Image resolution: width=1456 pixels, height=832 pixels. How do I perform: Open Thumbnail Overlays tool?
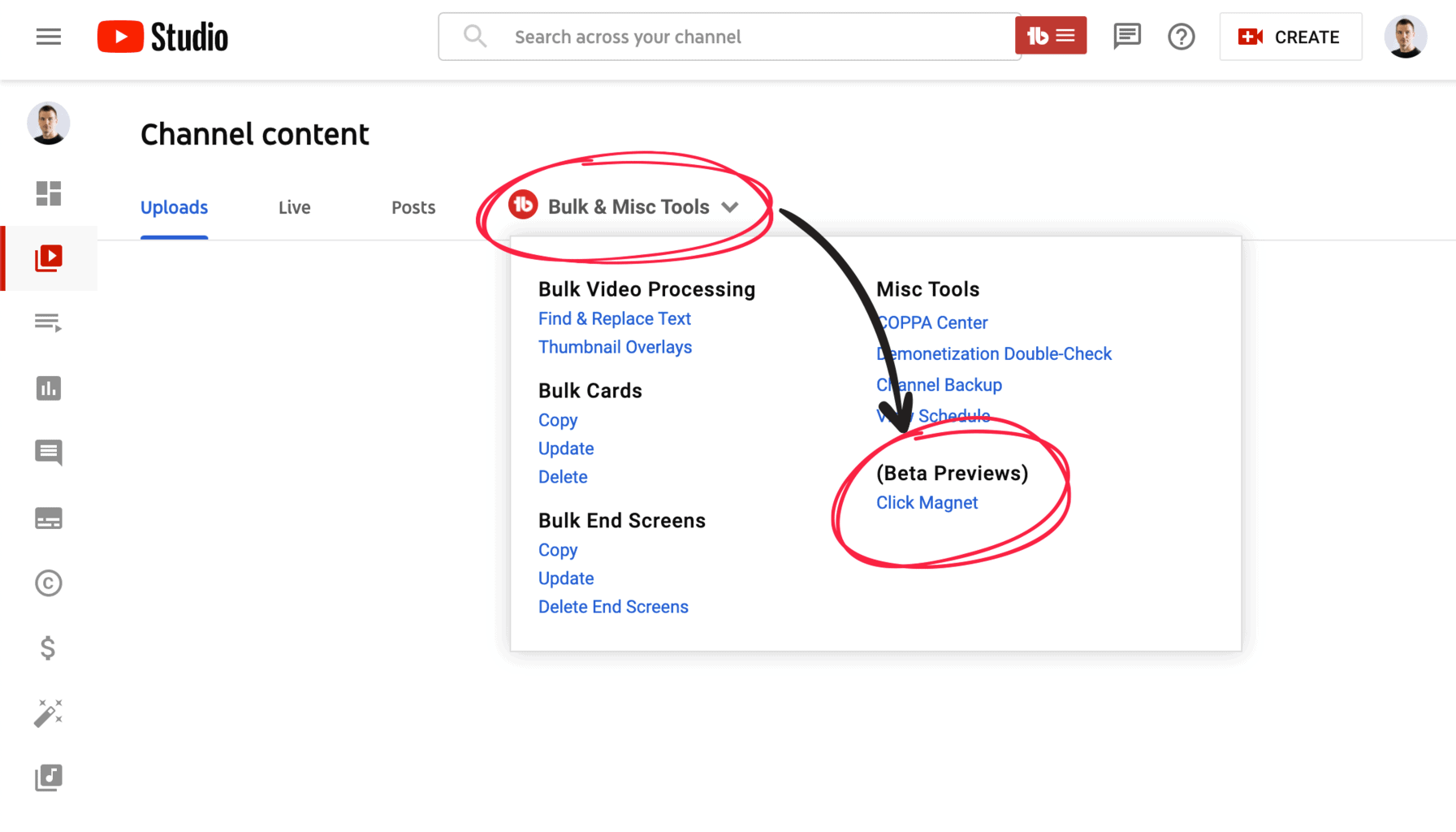coord(615,347)
